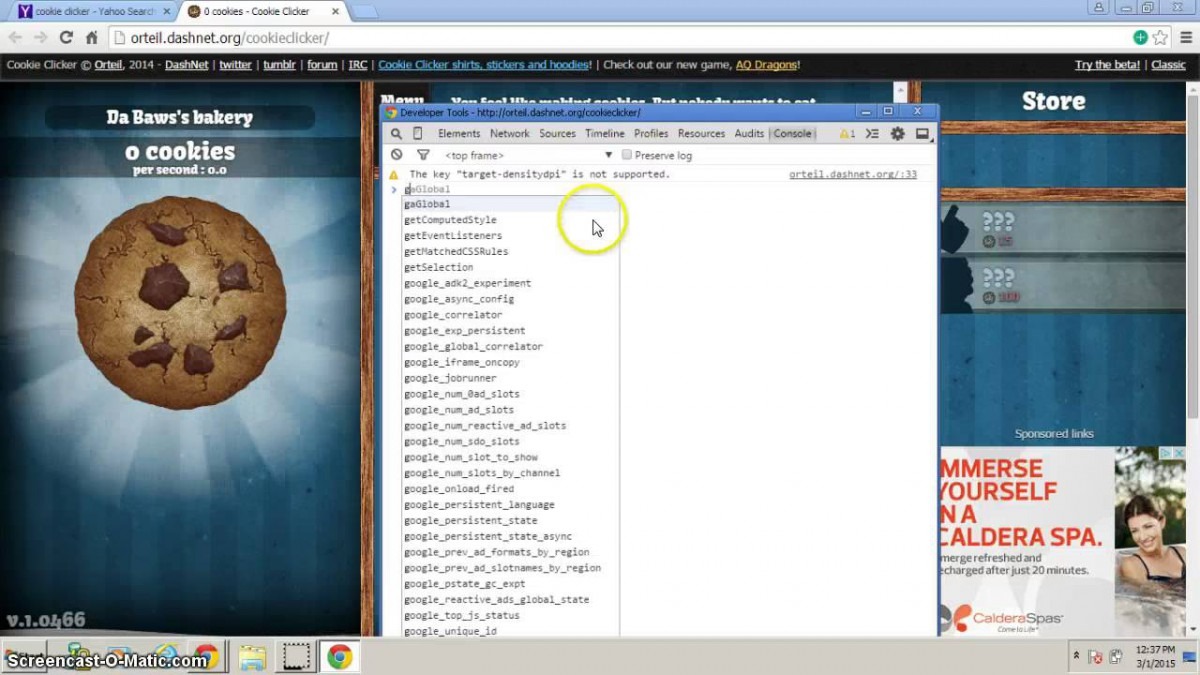Open the Network tab in DevTools
The image size is (1200, 675).
(510, 134)
